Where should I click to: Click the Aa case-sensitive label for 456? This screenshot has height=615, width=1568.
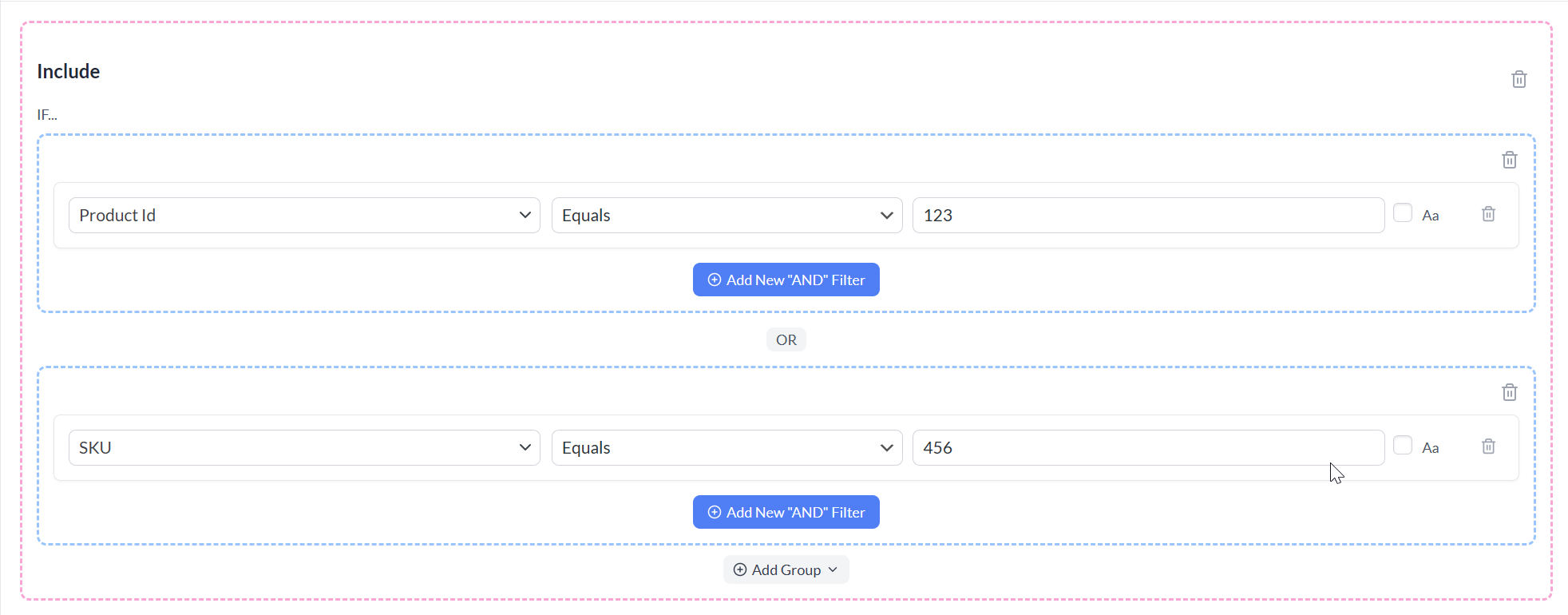click(x=1430, y=448)
